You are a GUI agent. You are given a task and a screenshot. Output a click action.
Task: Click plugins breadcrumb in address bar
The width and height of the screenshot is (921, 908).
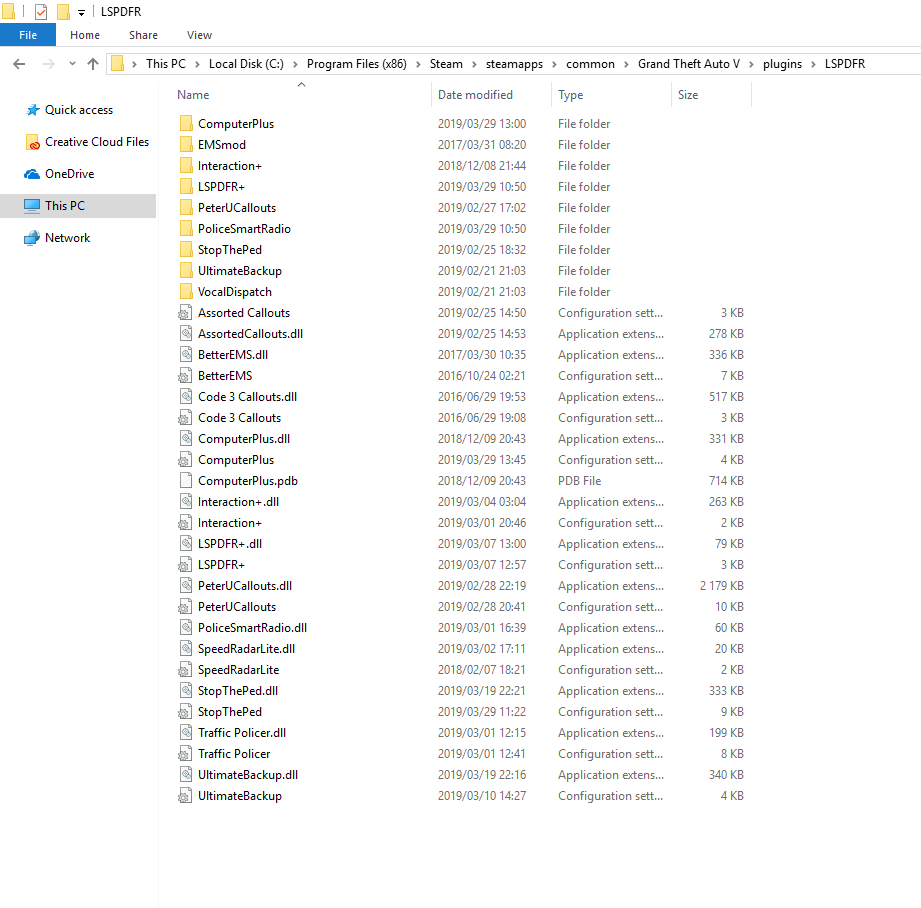click(782, 64)
